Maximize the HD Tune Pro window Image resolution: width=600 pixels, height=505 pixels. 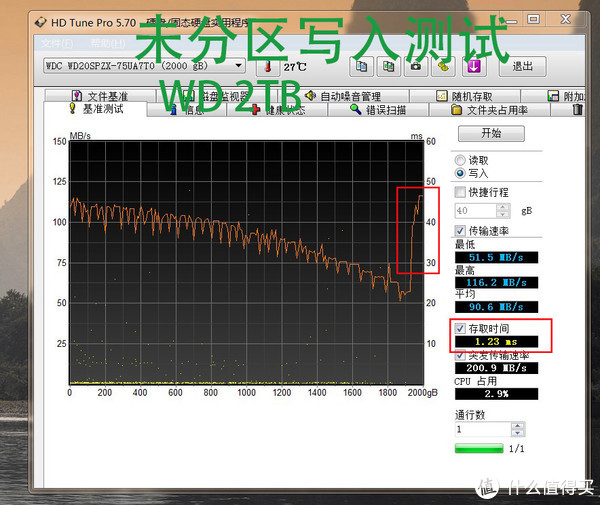[x=533, y=19]
